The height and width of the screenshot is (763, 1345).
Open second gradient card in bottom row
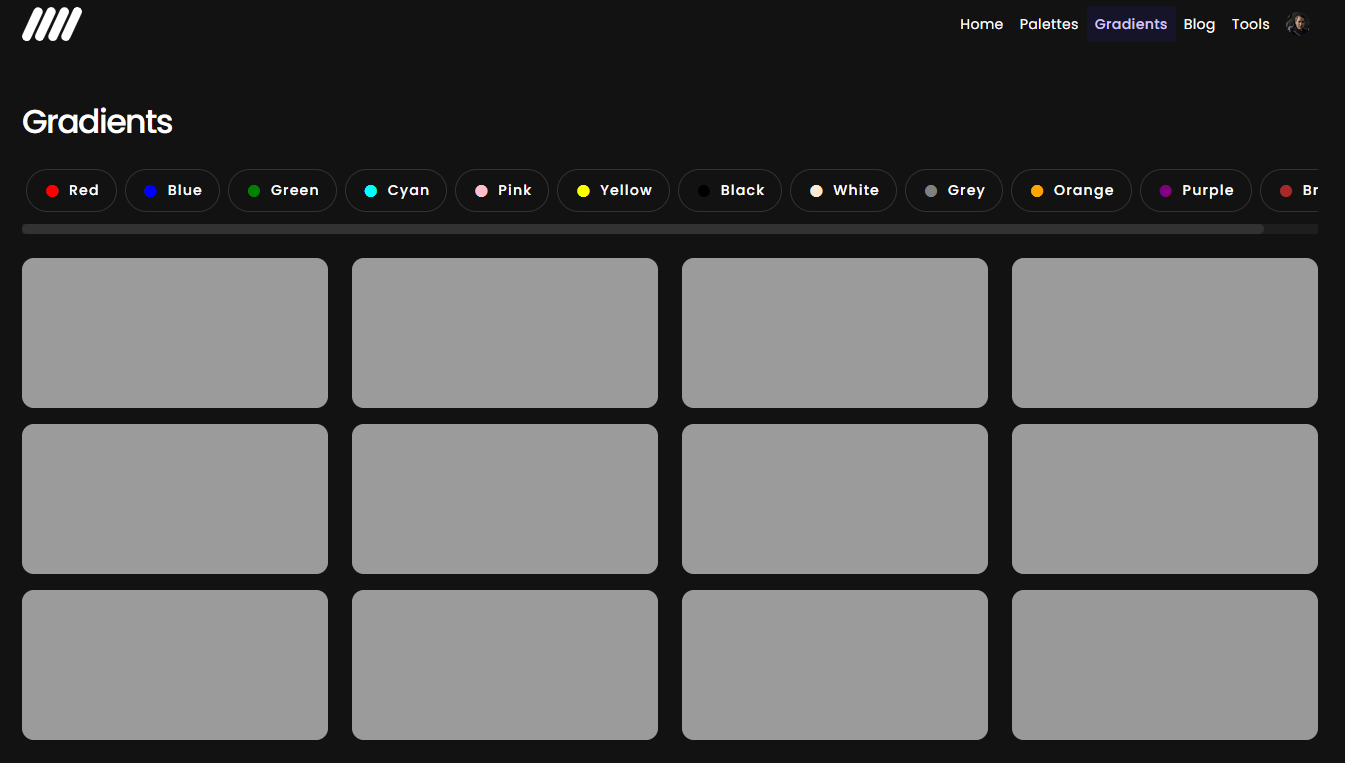505,665
